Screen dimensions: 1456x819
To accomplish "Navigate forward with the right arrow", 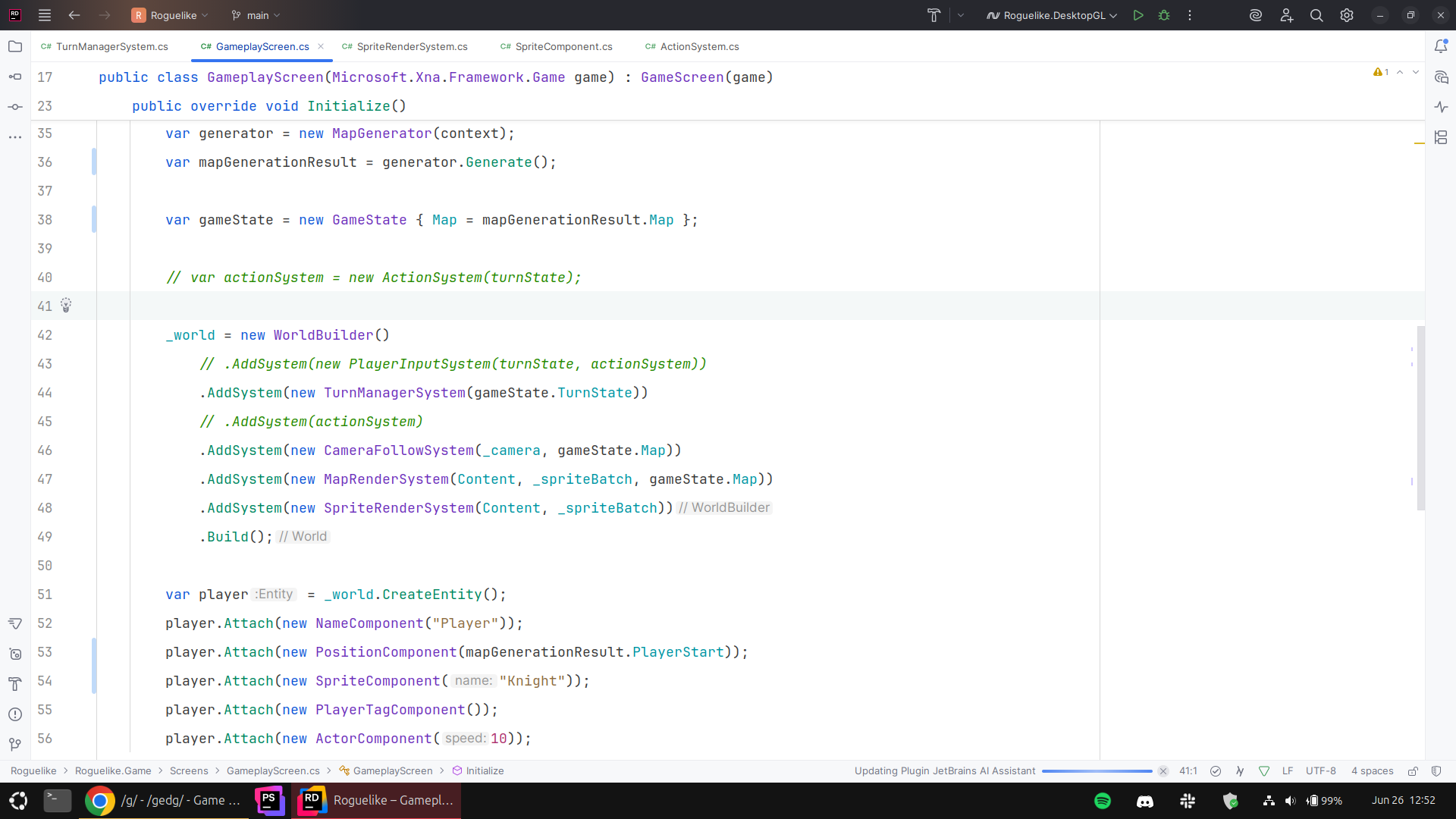I will (x=105, y=15).
